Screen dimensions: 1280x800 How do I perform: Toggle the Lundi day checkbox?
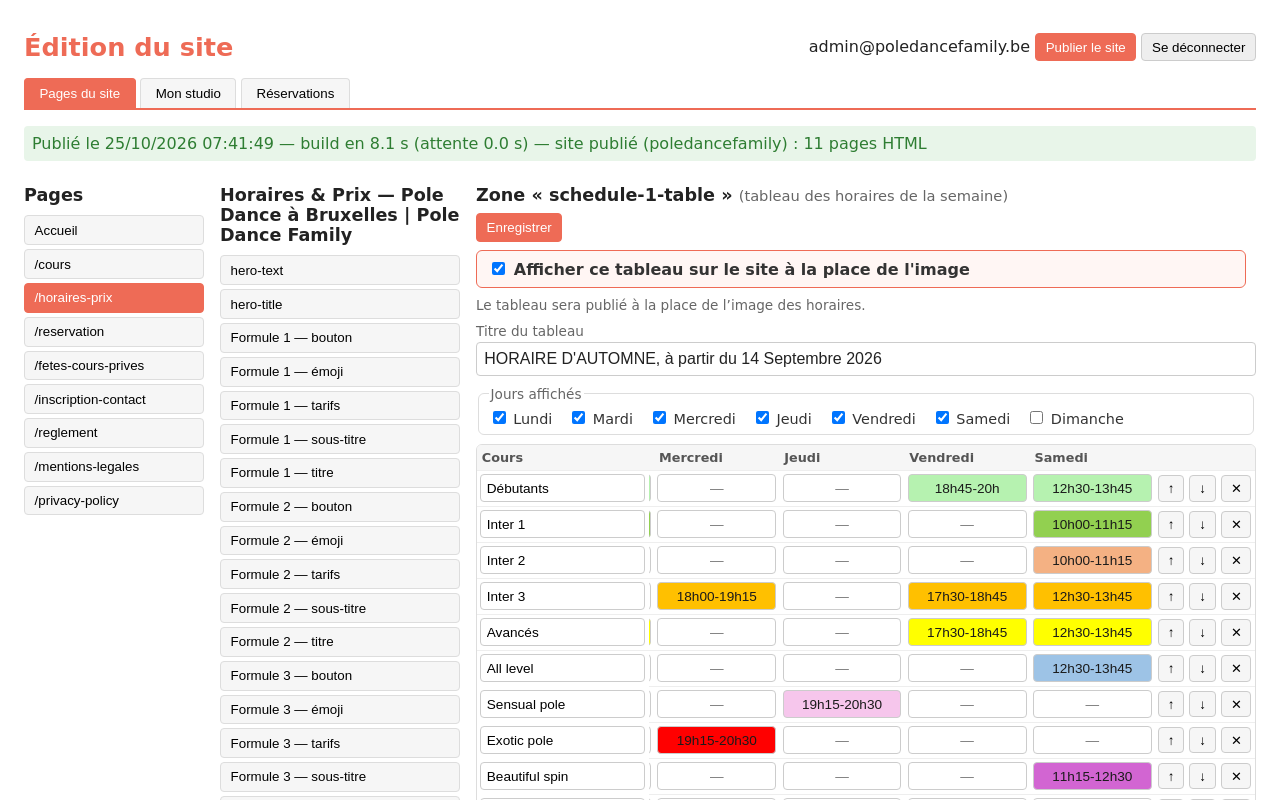tap(499, 417)
